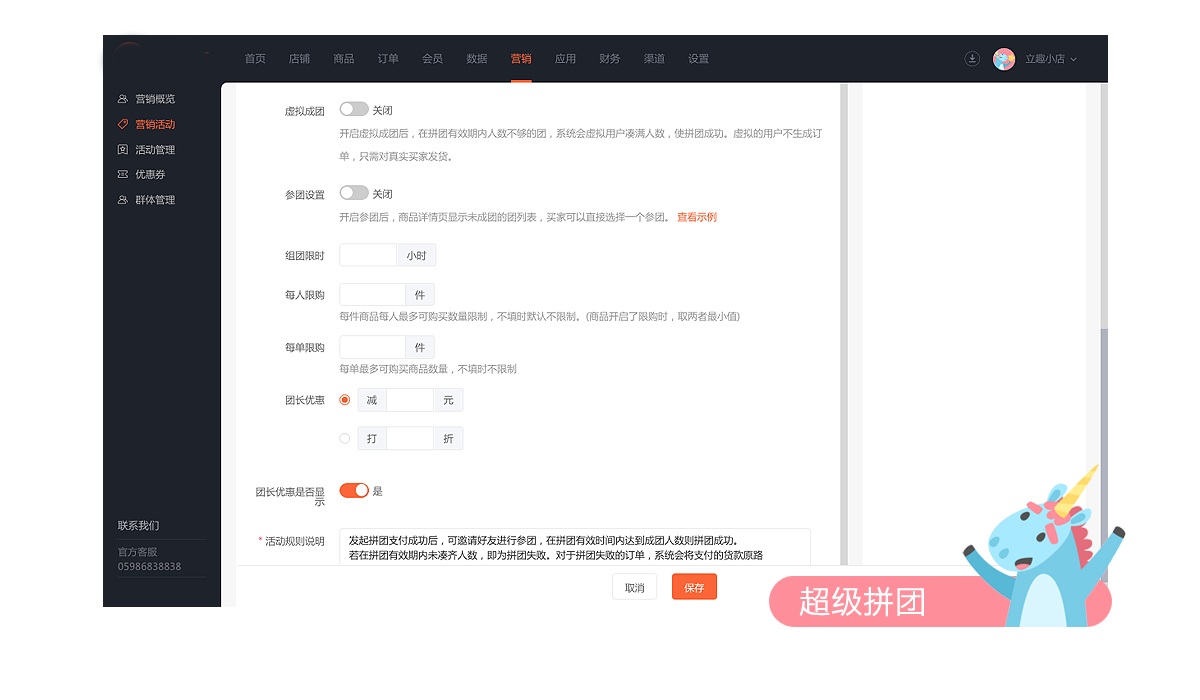The height and width of the screenshot is (700, 1200).
Task: Disable the 团长优惠是否显示 toggle
Action: tap(354, 490)
